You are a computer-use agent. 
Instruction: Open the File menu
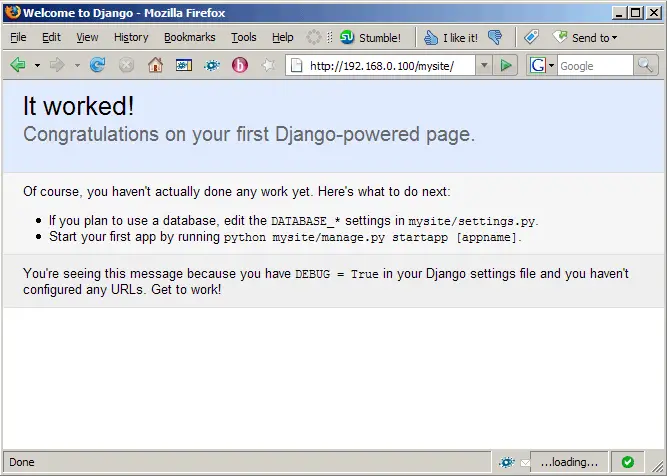(18, 37)
